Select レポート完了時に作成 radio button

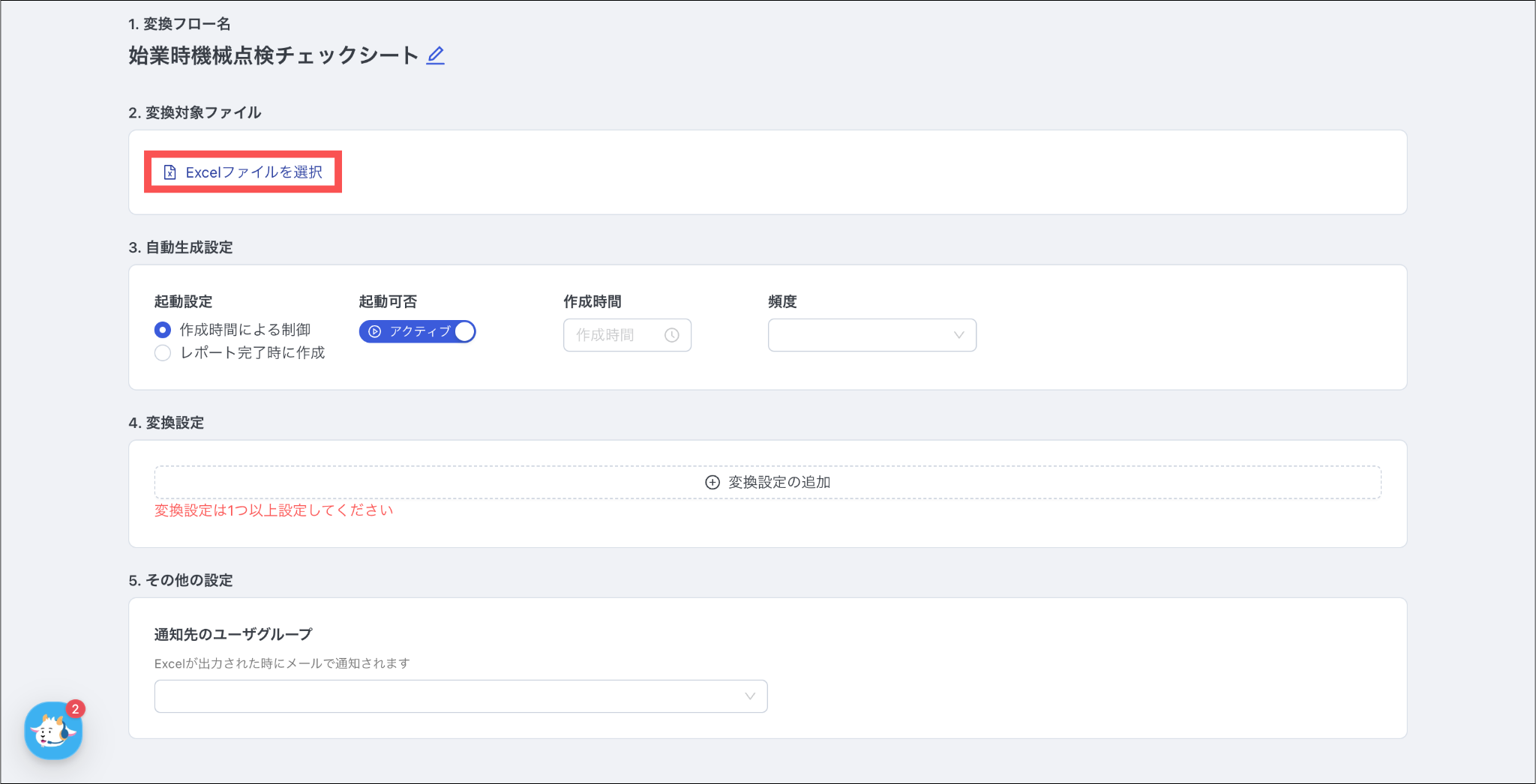click(163, 353)
